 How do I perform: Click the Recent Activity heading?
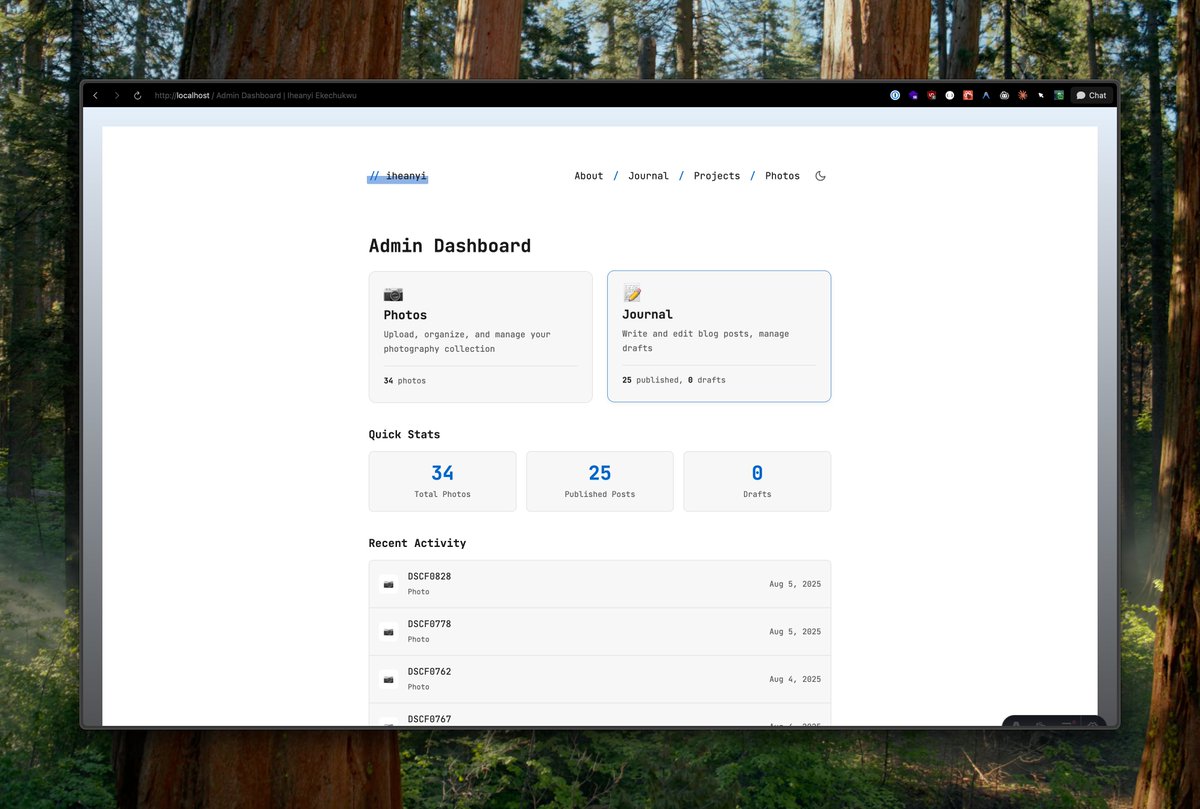coord(417,544)
